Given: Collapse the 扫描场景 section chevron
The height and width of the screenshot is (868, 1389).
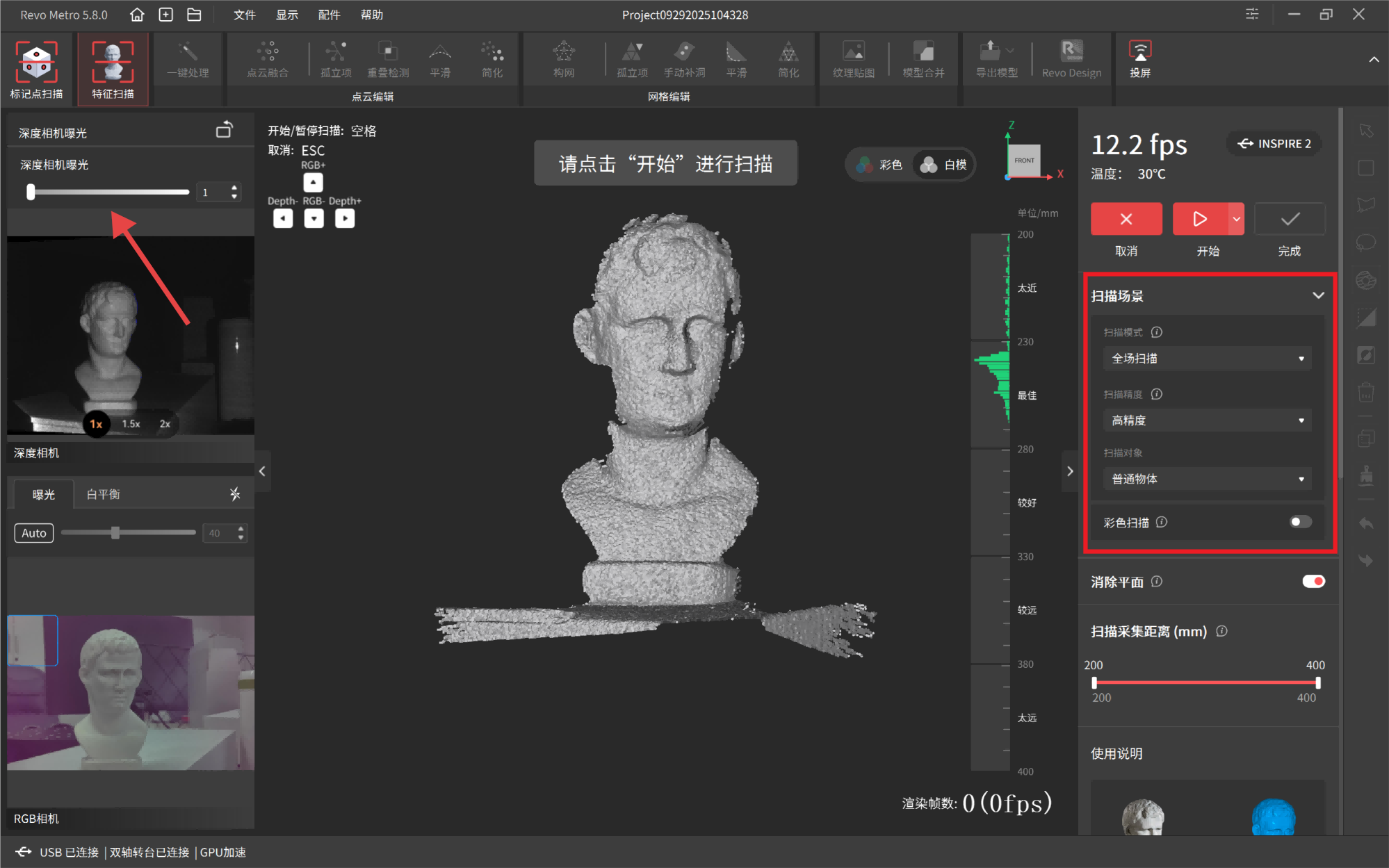Looking at the screenshot, I should (x=1318, y=295).
